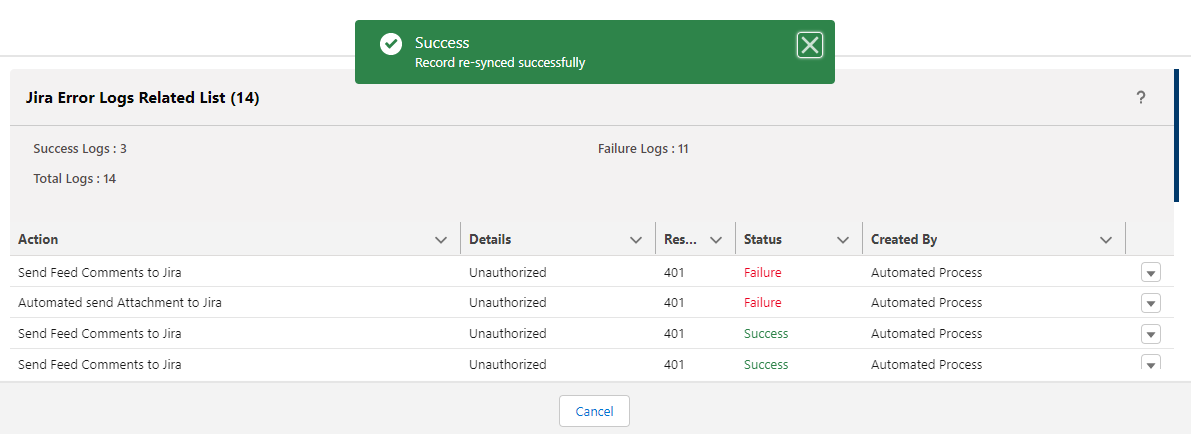Open row menu for last visible log row

tap(1151, 363)
